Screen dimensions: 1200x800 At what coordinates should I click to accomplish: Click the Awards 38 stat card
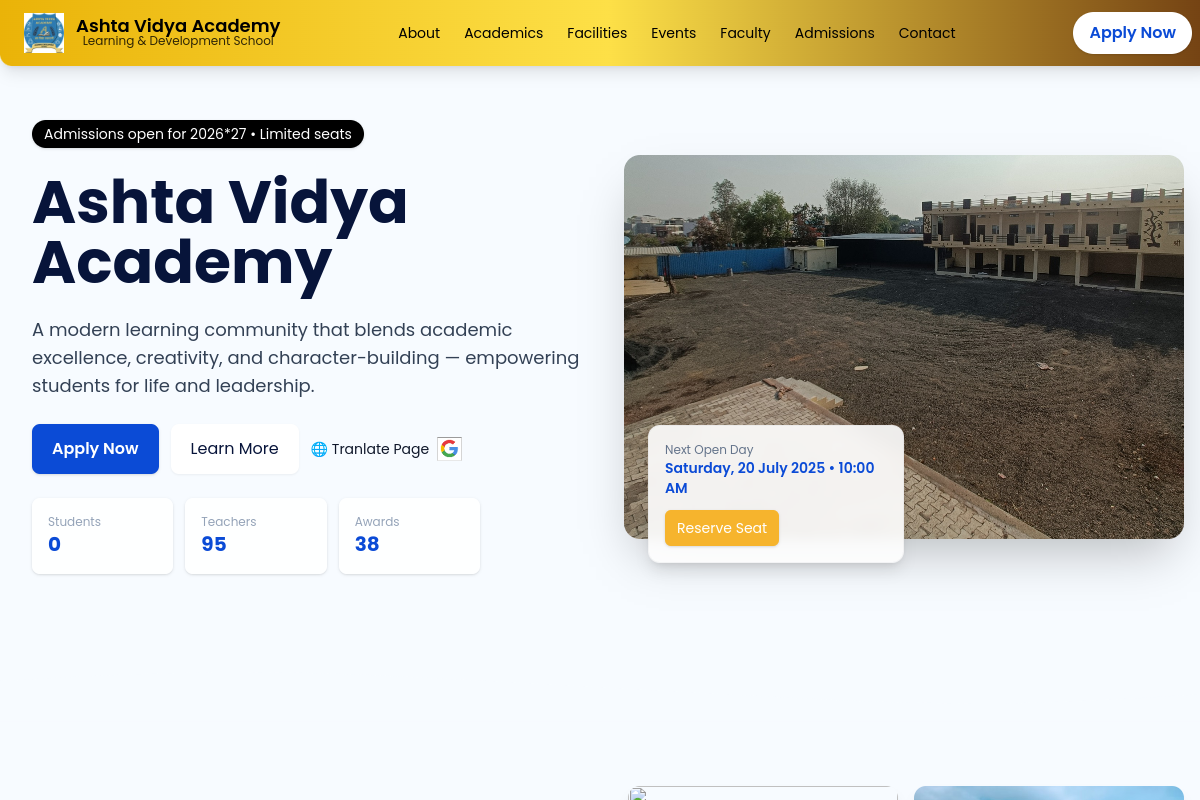409,536
